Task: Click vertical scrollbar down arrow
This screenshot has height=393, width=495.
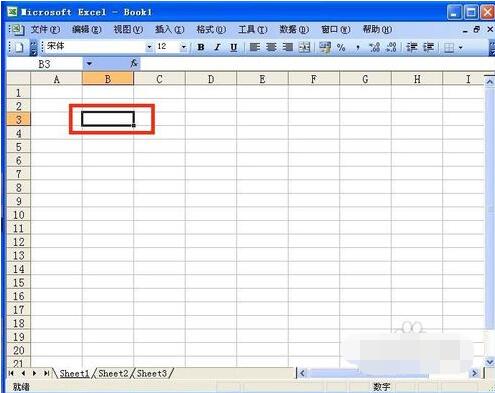Action: [x=489, y=361]
